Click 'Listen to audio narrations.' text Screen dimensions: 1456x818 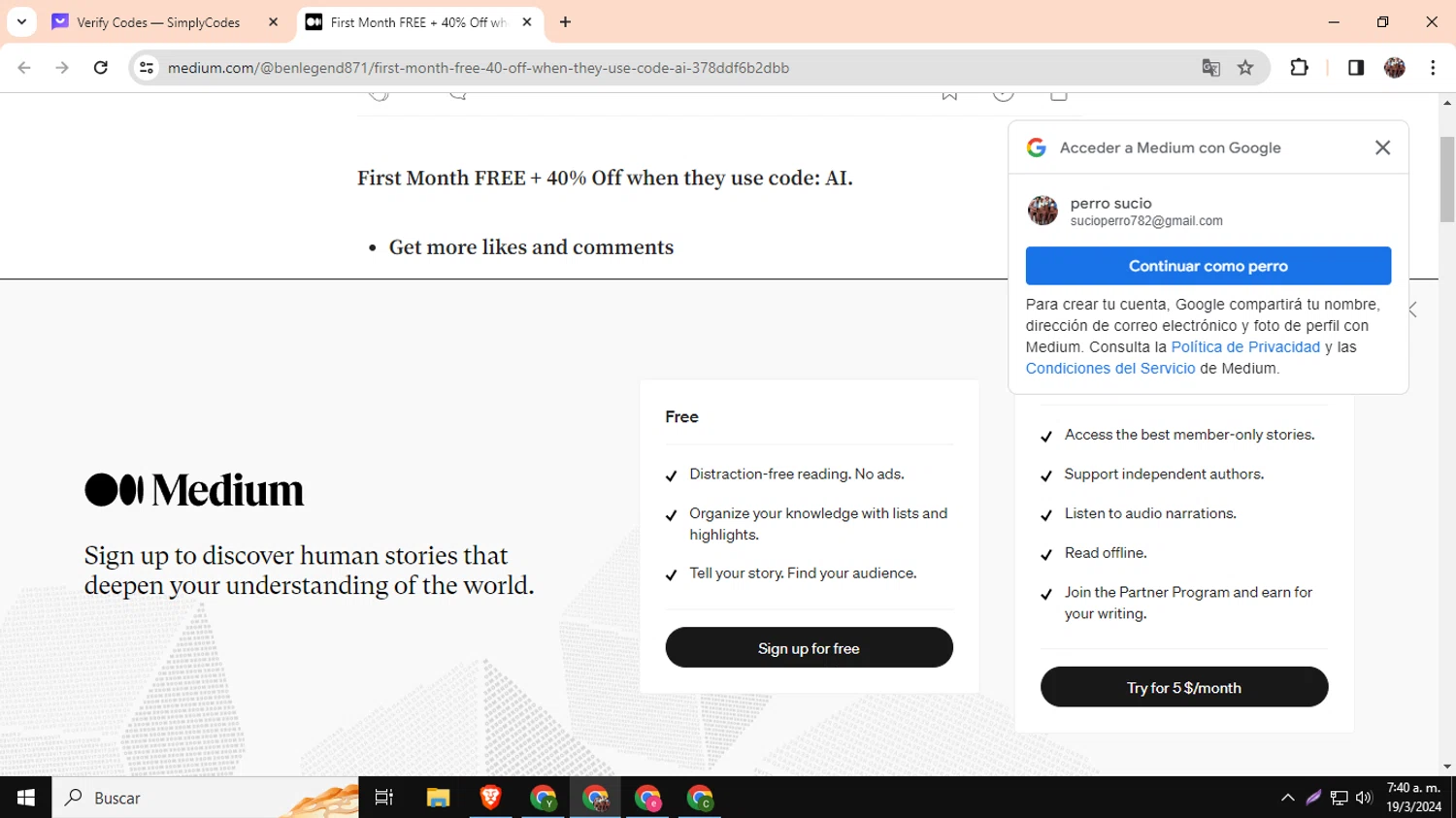tap(1150, 513)
